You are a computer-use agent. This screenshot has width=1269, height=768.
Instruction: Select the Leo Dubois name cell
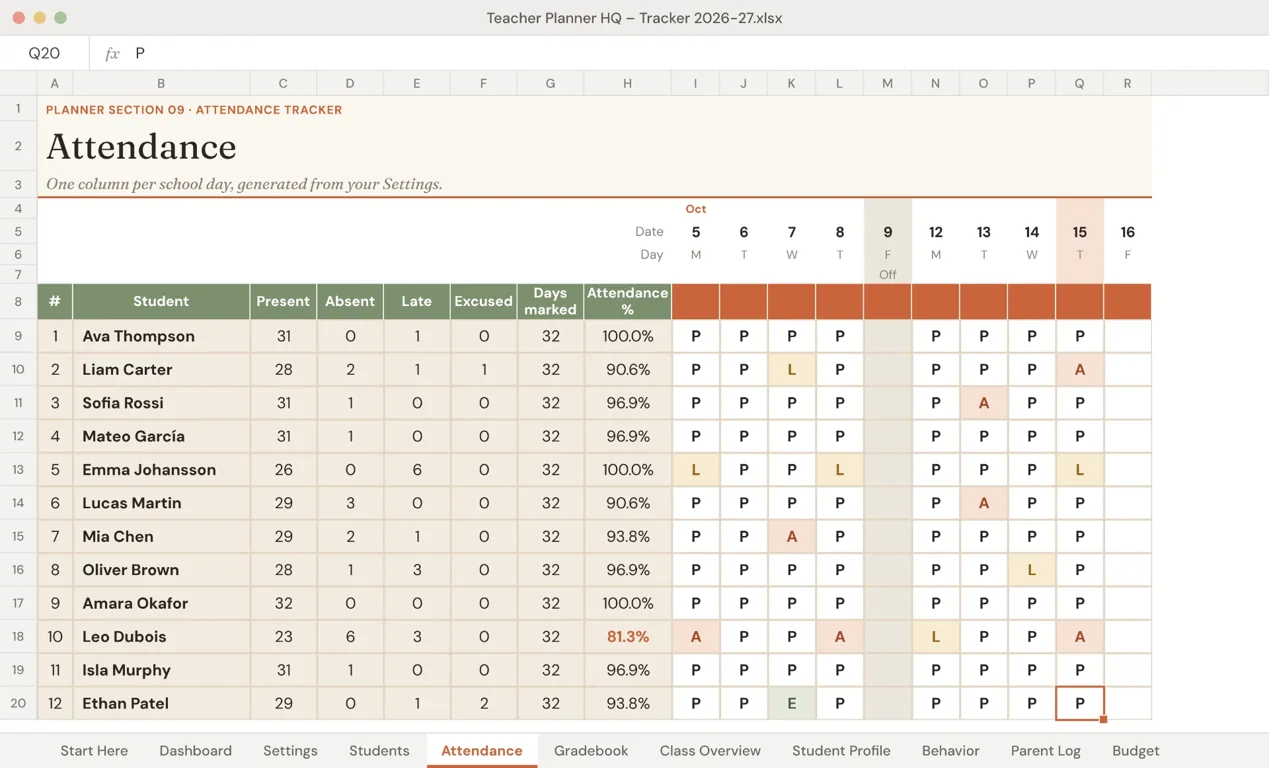[161, 636]
